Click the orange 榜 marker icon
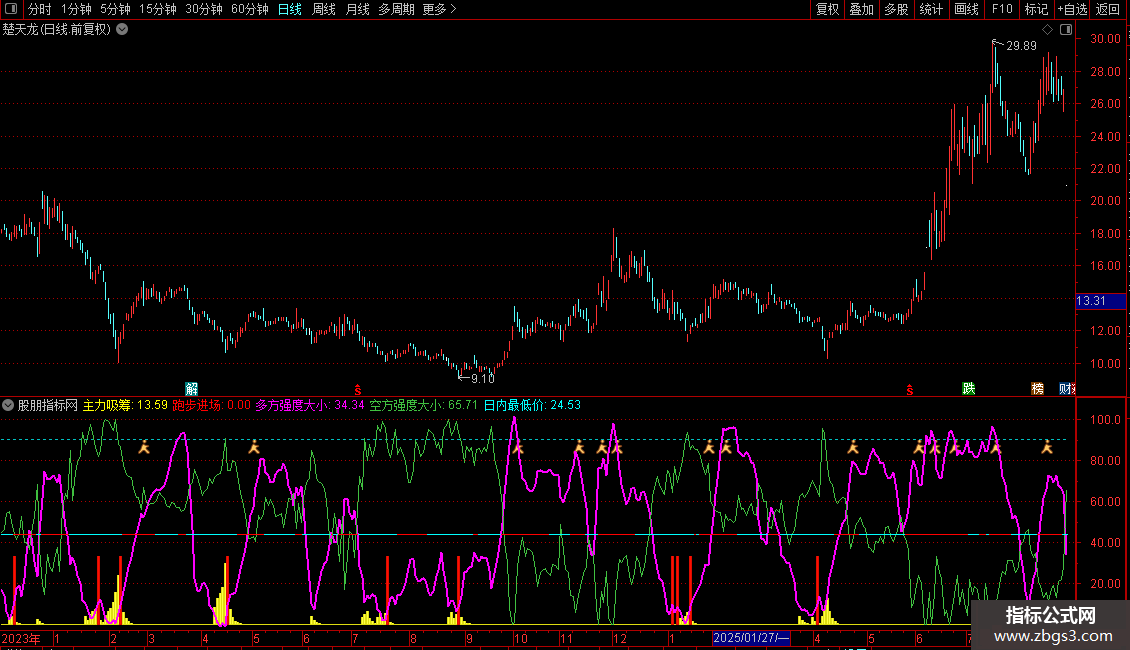The image size is (1130, 650). point(1037,388)
